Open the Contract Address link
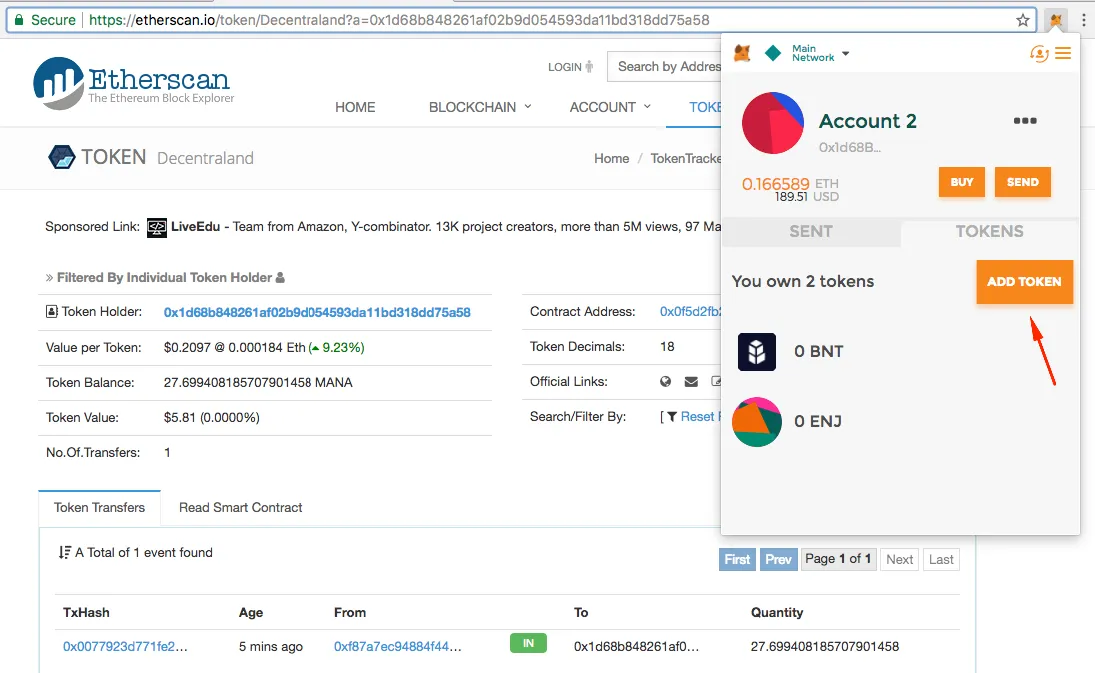 691,312
